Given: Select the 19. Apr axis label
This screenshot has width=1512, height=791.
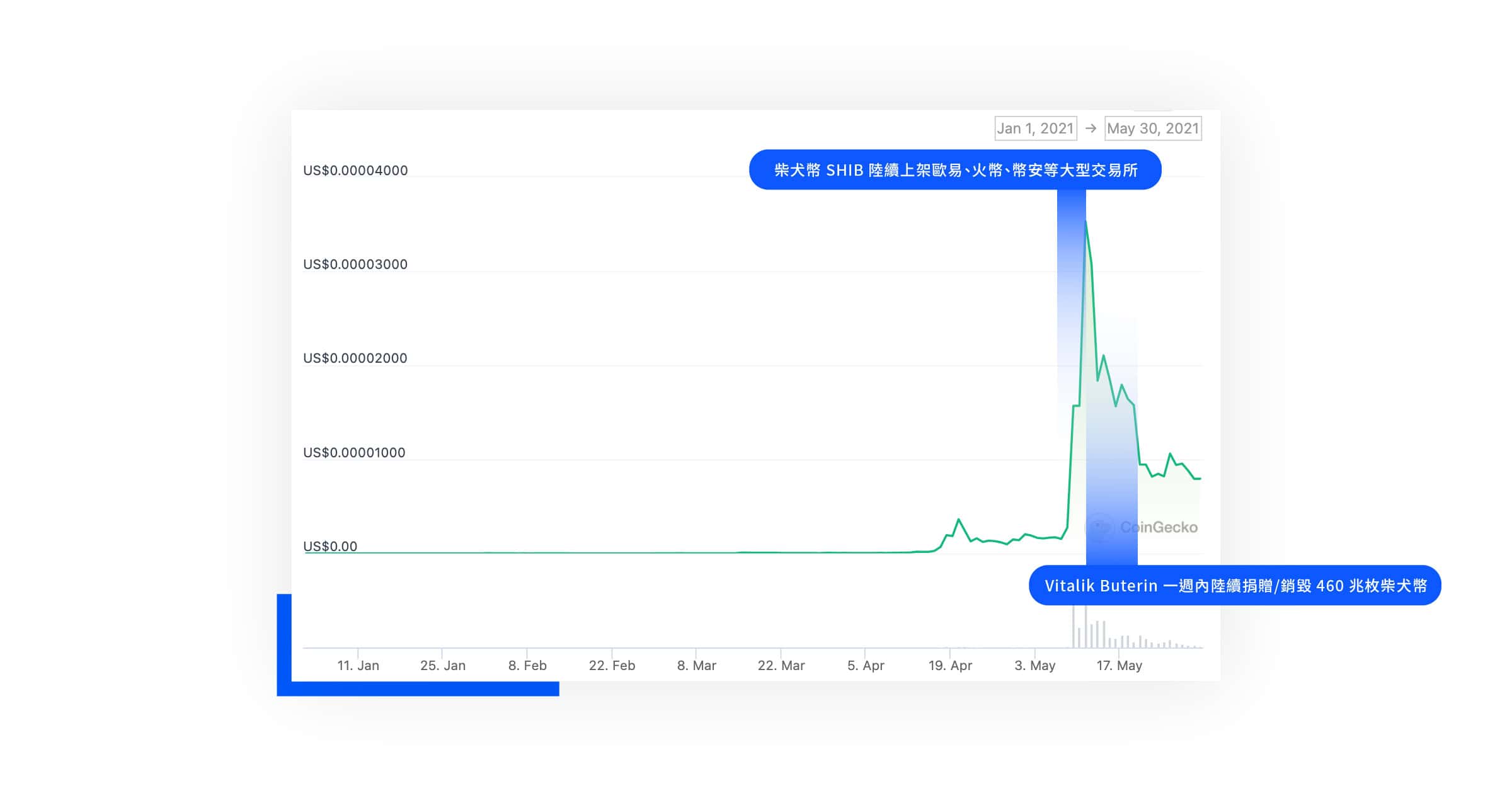Looking at the screenshot, I should 950,666.
